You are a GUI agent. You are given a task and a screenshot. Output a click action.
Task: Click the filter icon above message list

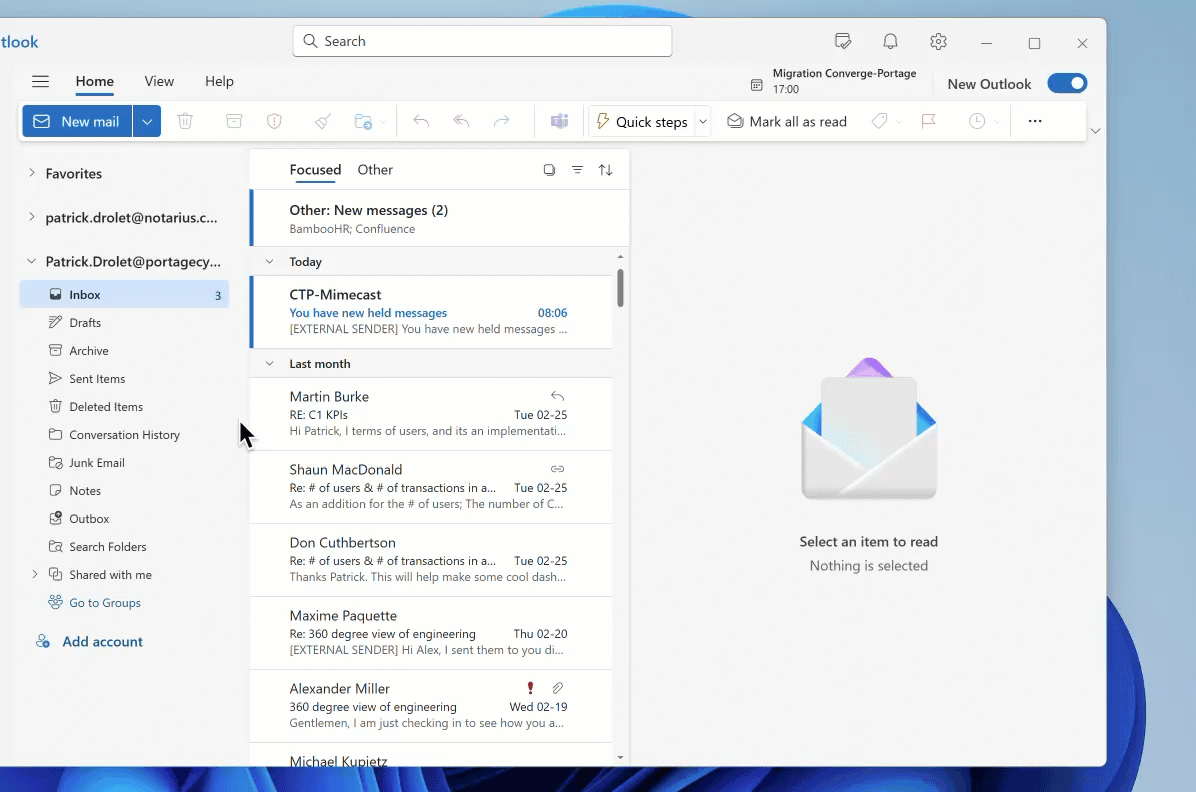[577, 170]
